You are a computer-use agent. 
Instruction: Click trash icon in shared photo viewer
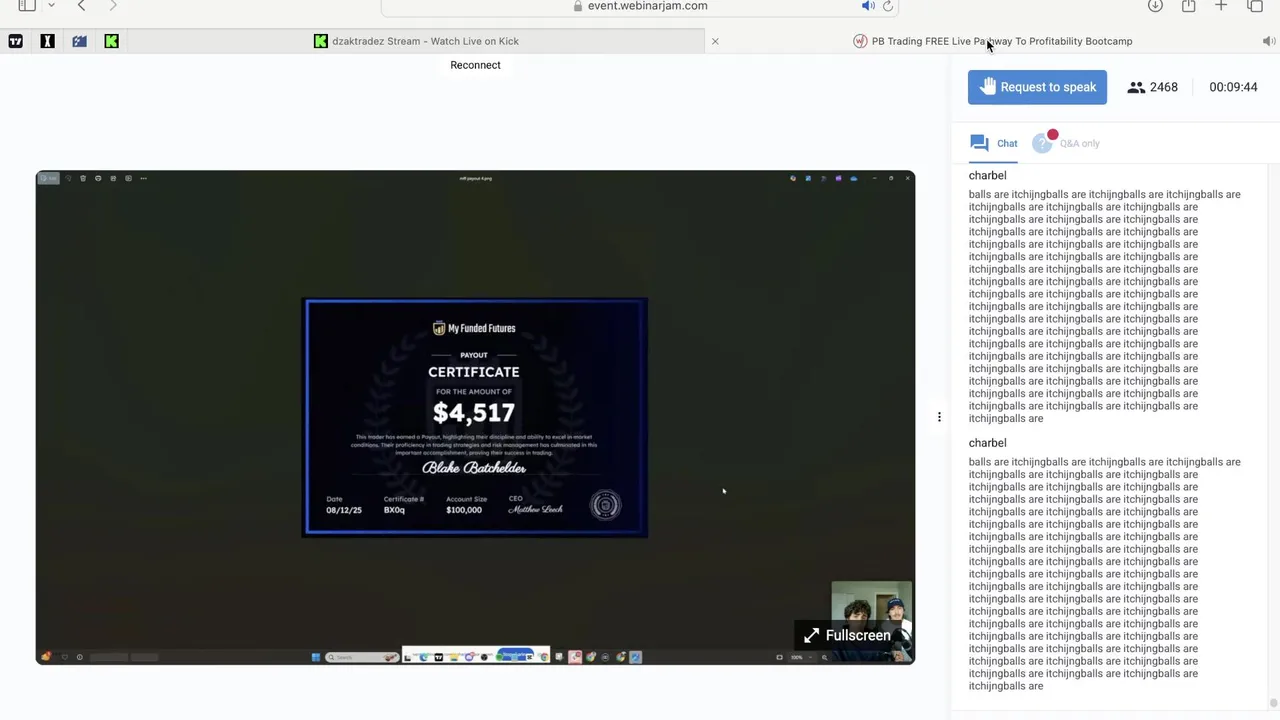tap(83, 178)
